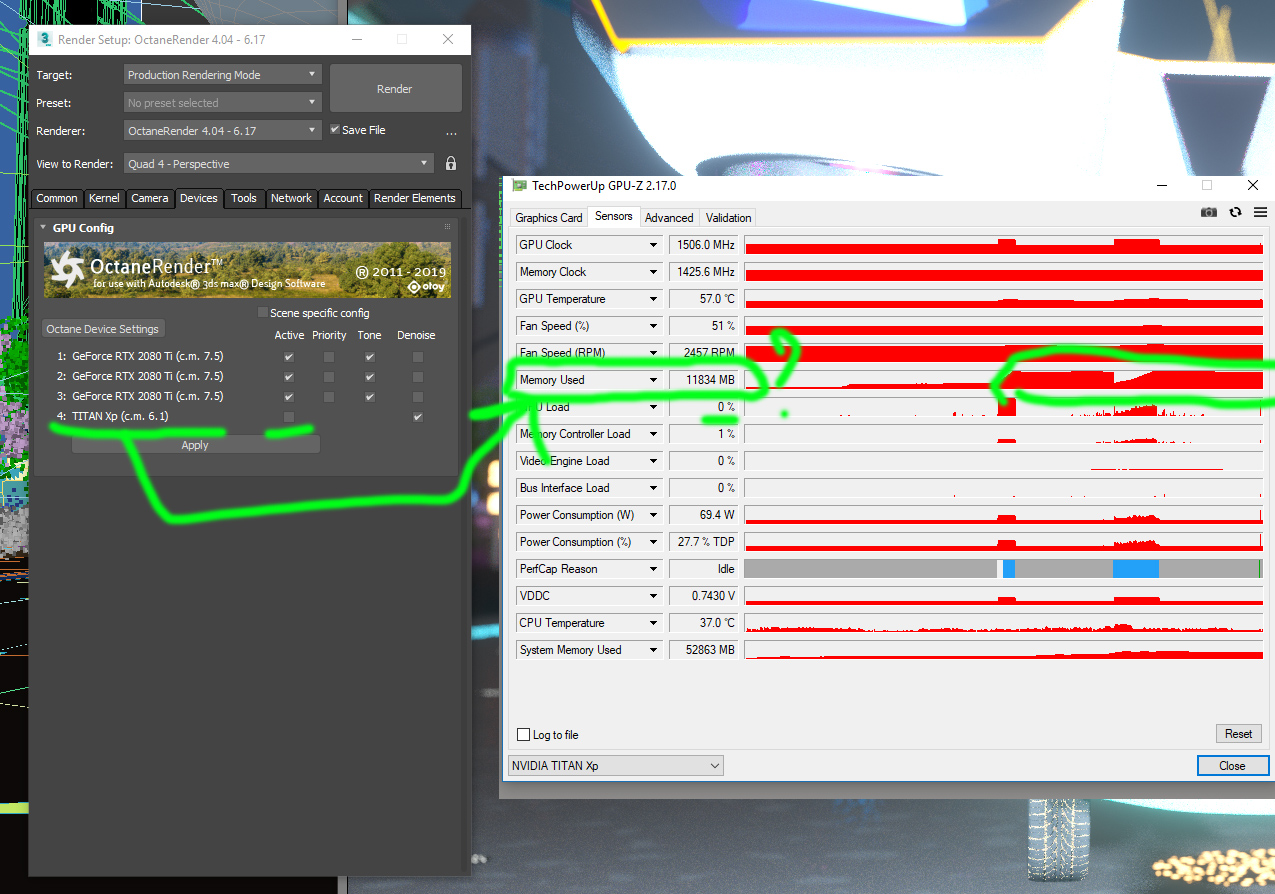The image size is (1275, 894).
Task: Click the GPU-Z refresh icon
Action: [x=1236, y=213]
